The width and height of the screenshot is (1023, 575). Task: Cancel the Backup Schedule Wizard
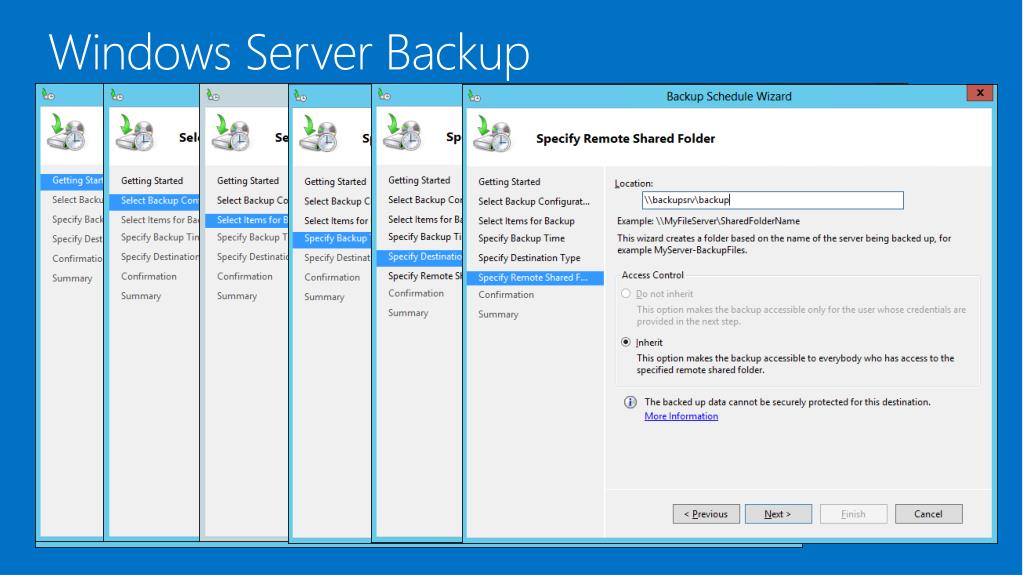click(x=928, y=514)
